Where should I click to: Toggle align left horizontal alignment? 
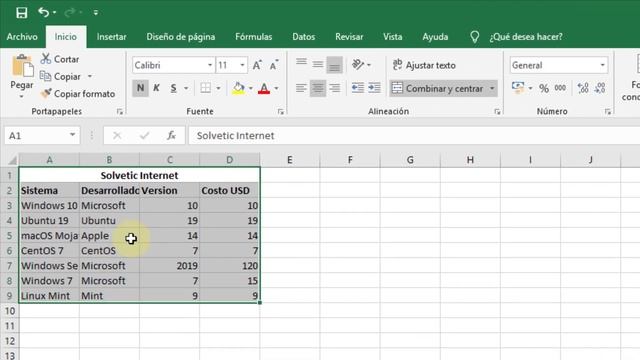coord(301,88)
